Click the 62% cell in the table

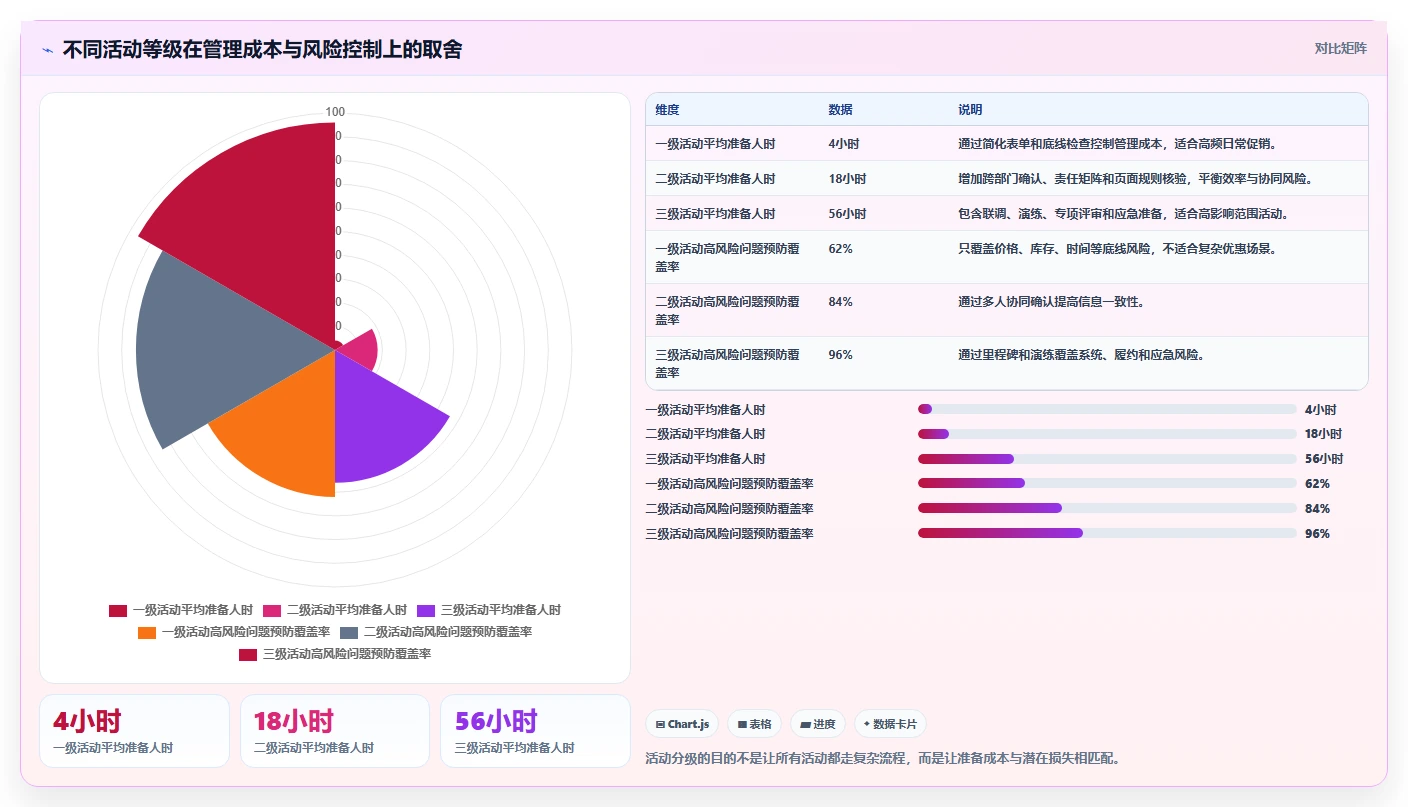click(x=840, y=249)
